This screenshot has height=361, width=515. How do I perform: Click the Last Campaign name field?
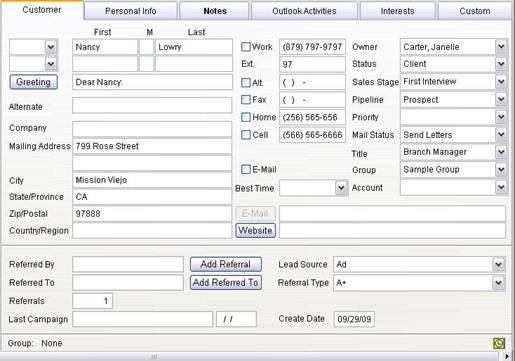point(142,319)
